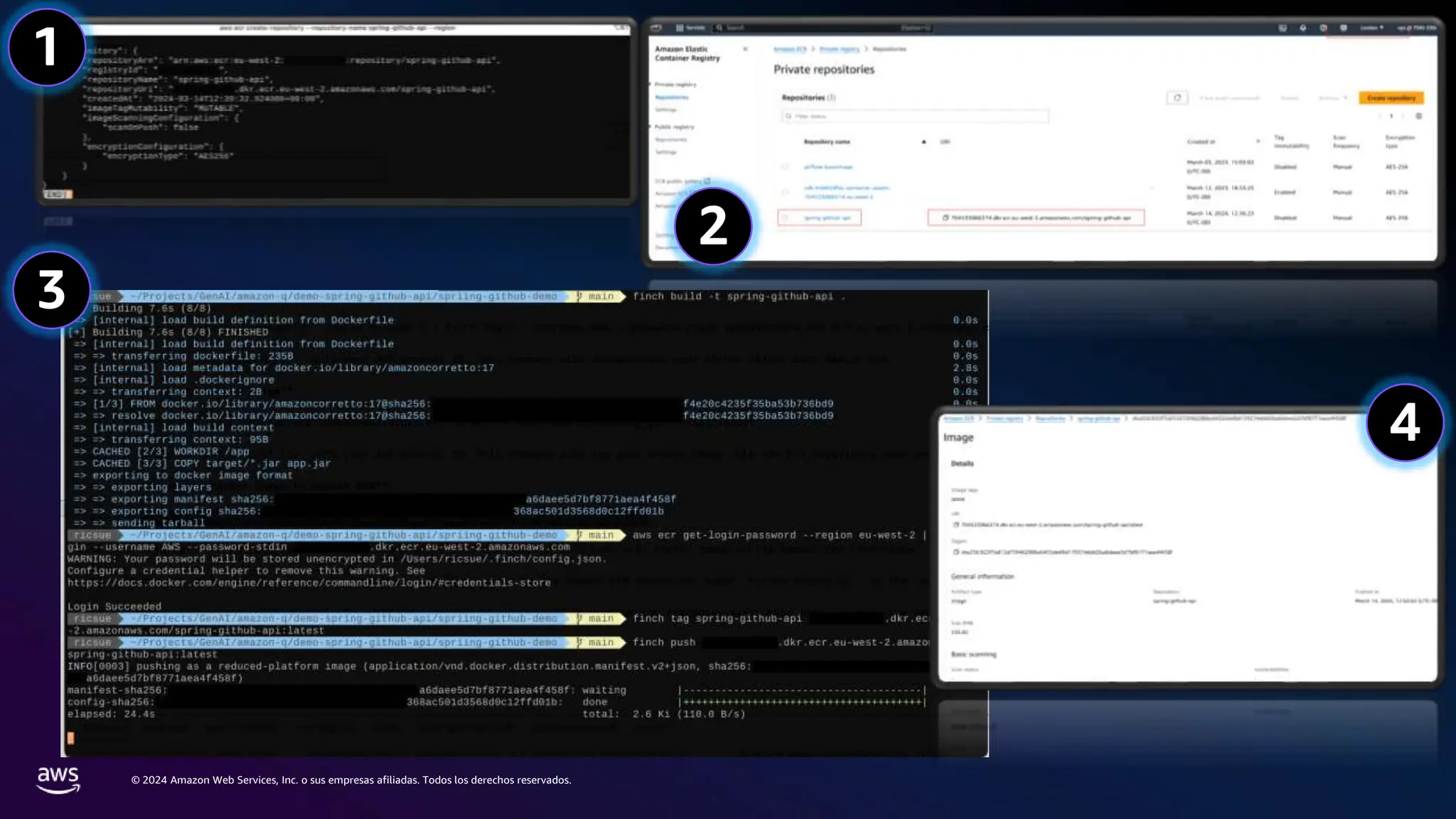Open the region selector dropdown in AWS bar
Viewport: 1456px width, 819px height.
point(1371,28)
